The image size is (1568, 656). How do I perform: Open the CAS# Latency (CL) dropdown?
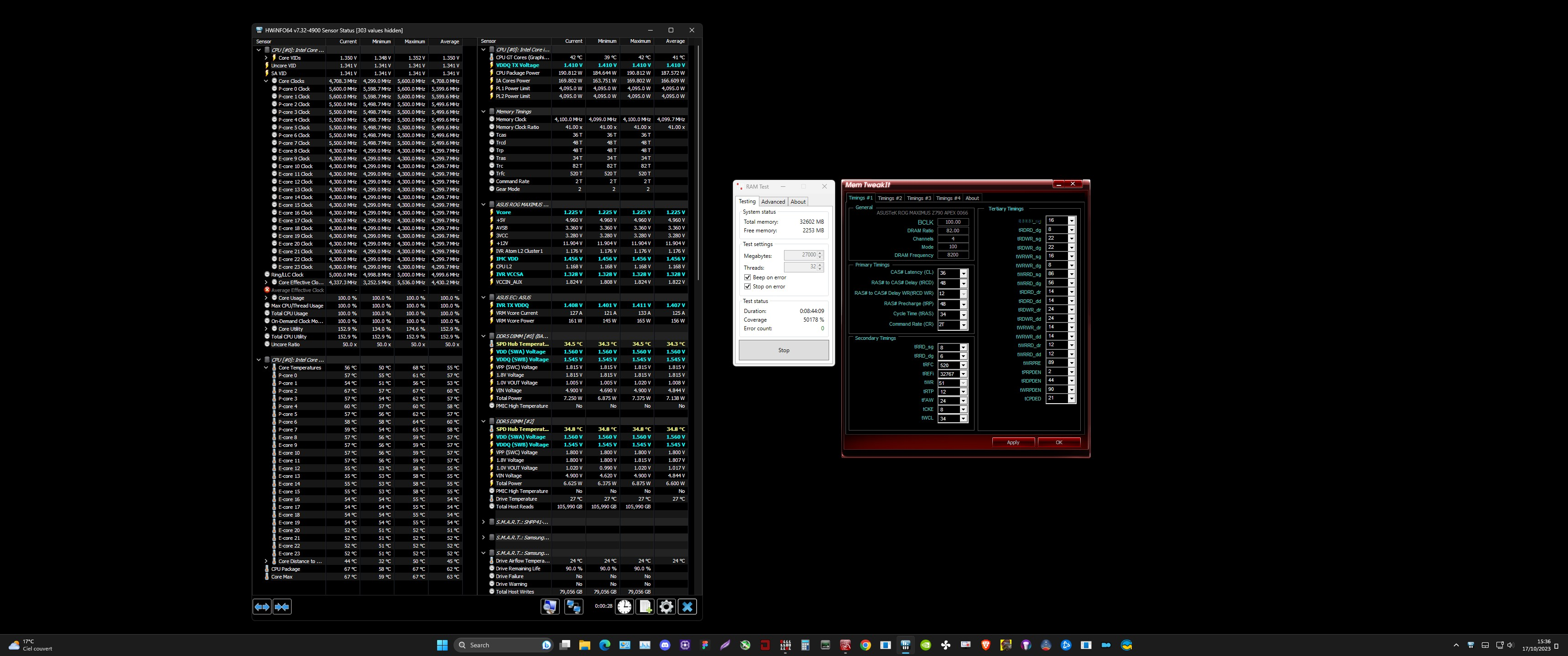[x=964, y=273]
